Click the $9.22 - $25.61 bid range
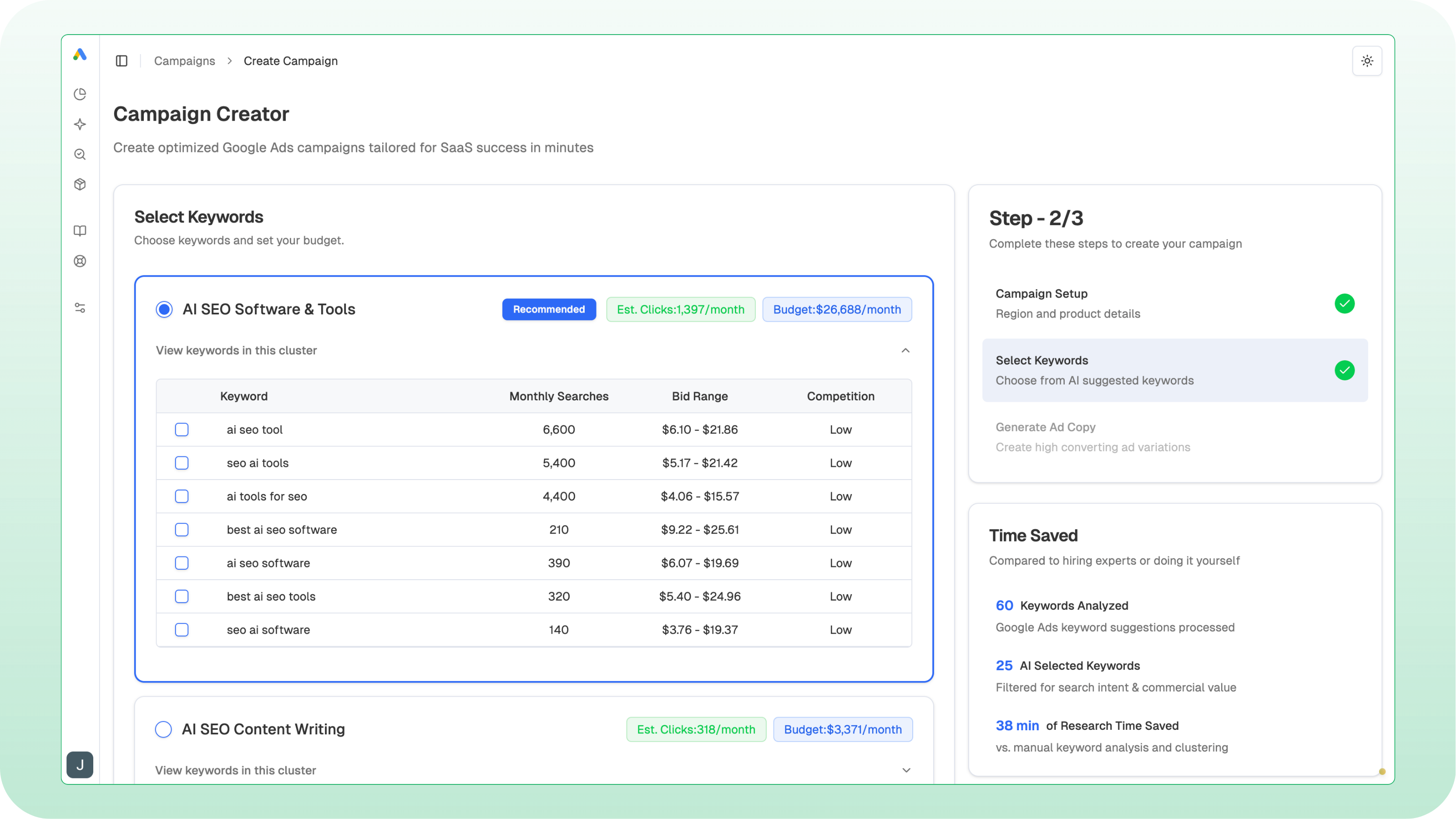This screenshot has width=1456, height=819. click(x=700, y=530)
